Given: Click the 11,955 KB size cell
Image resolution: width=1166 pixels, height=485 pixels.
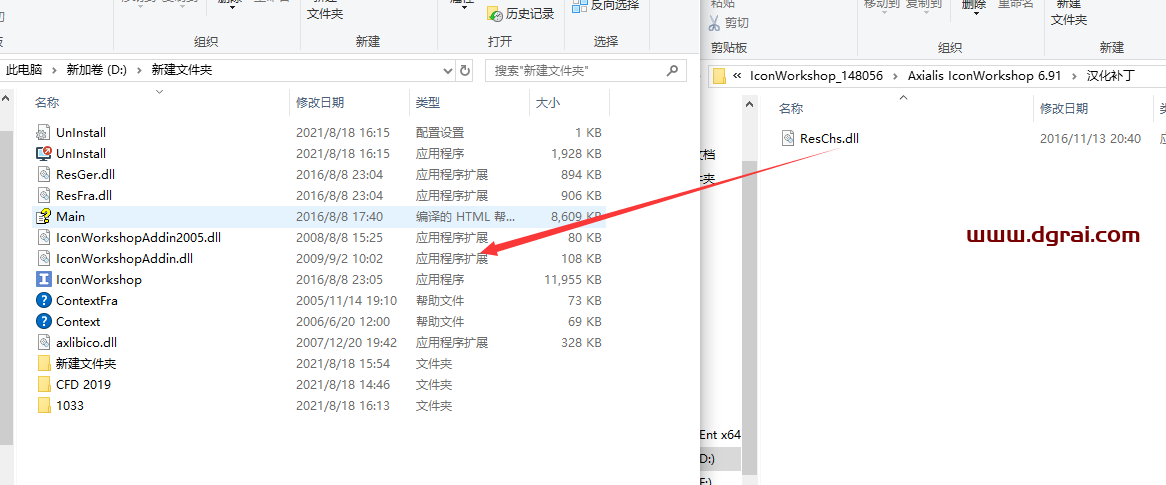Looking at the screenshot, I should tap(573, 280).
